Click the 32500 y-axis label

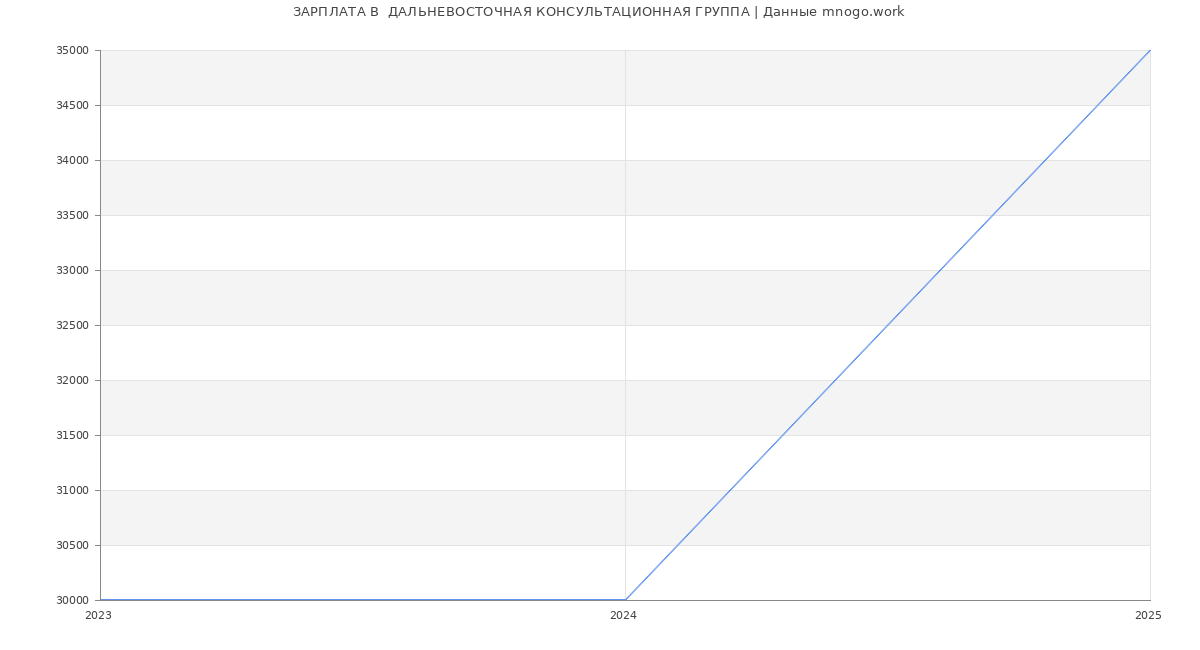[72, 325]
